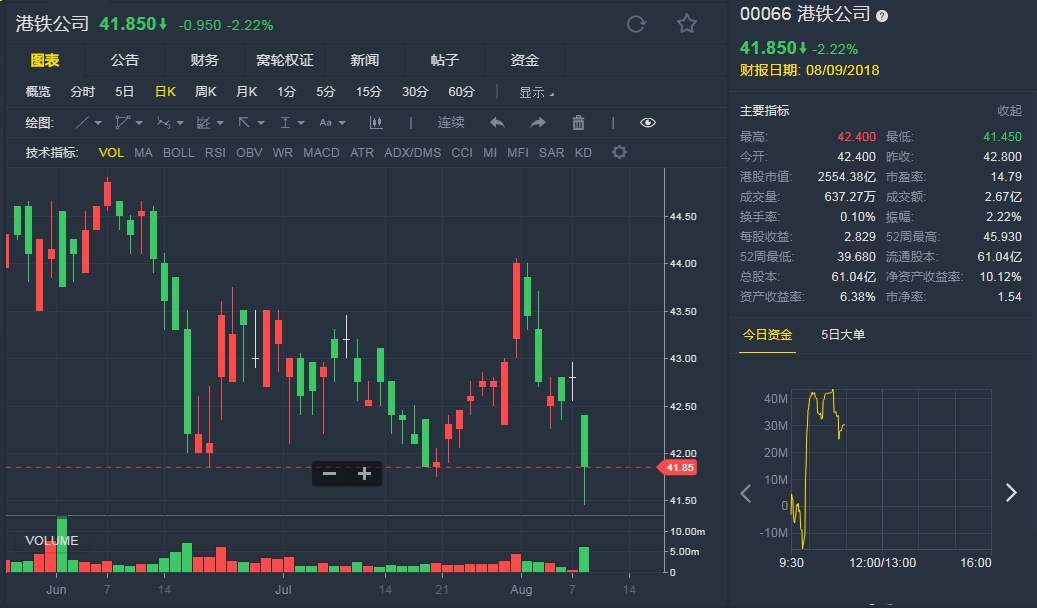The image size is (1037, 608).
Task: Collapse key indicators with 收起
Action: pos(1009,110)
